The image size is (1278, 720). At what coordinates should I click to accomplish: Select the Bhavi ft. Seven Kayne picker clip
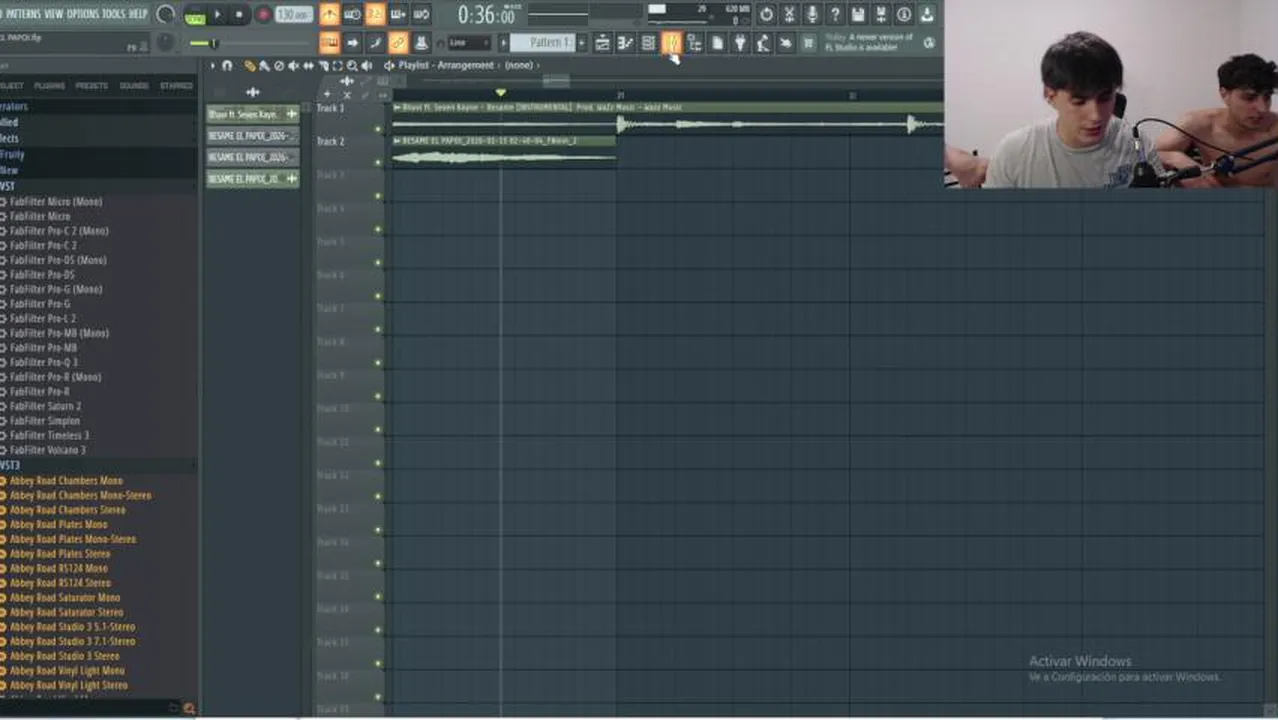click(252, 114)
